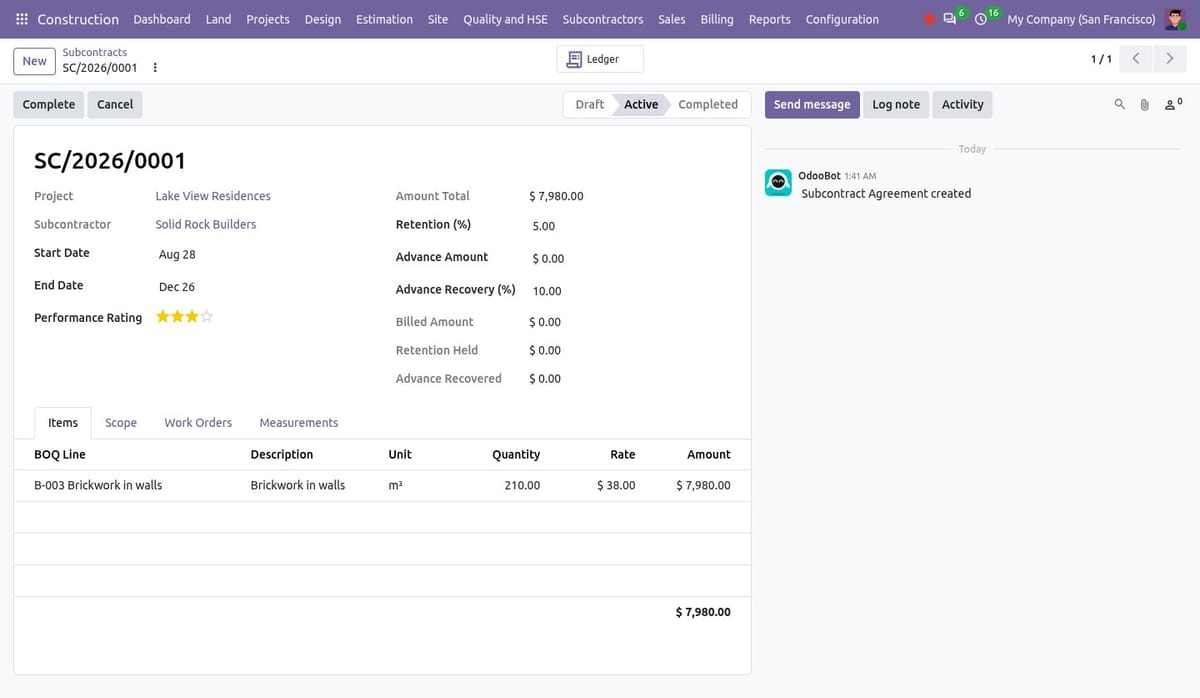The height and width of the screenshot is (698, 1200).
Task: Show followers with the person icon
Action: [1172, 104]
